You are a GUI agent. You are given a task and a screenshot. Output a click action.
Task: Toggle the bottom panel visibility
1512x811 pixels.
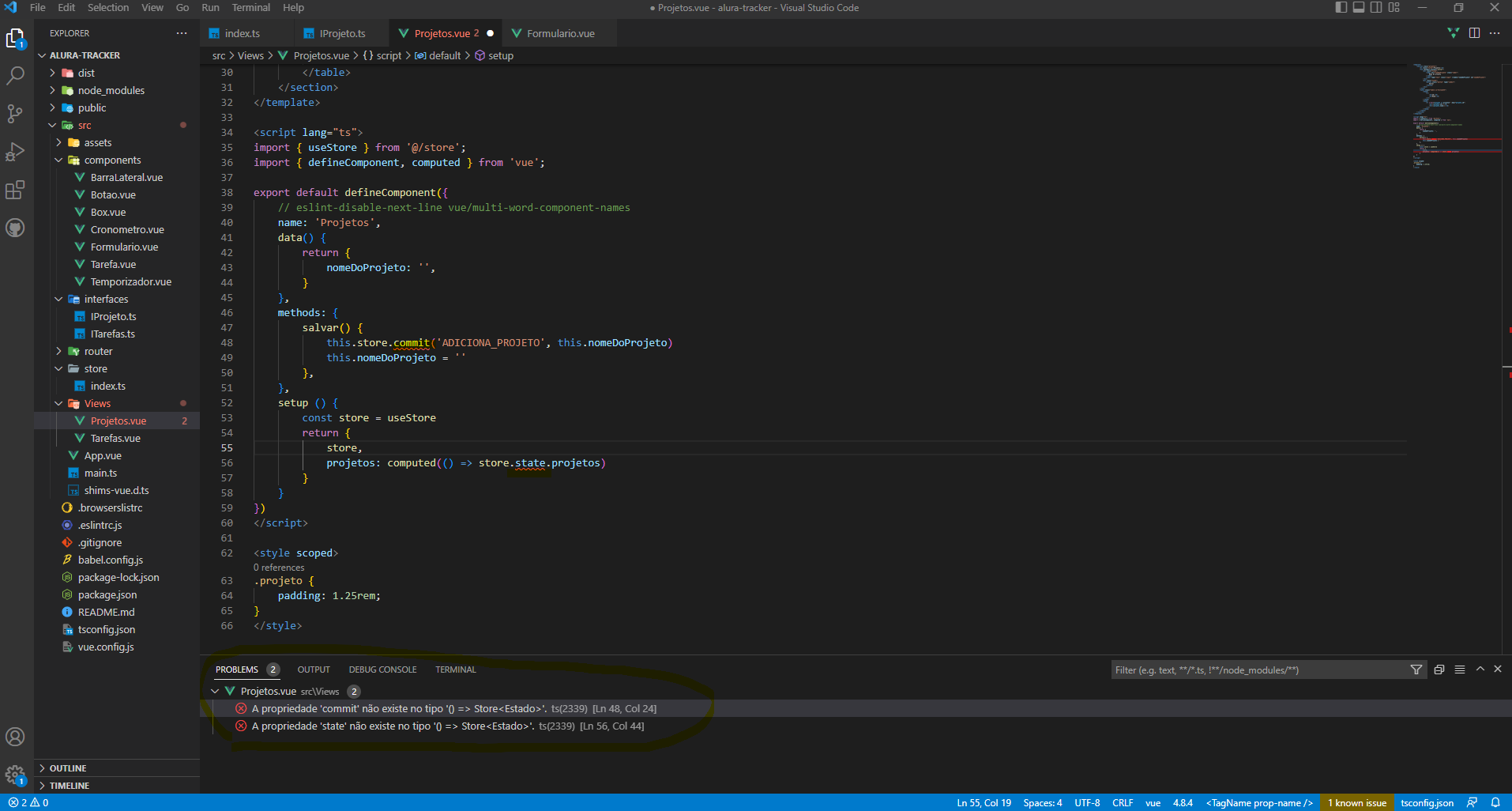(x=1359, y=8)
